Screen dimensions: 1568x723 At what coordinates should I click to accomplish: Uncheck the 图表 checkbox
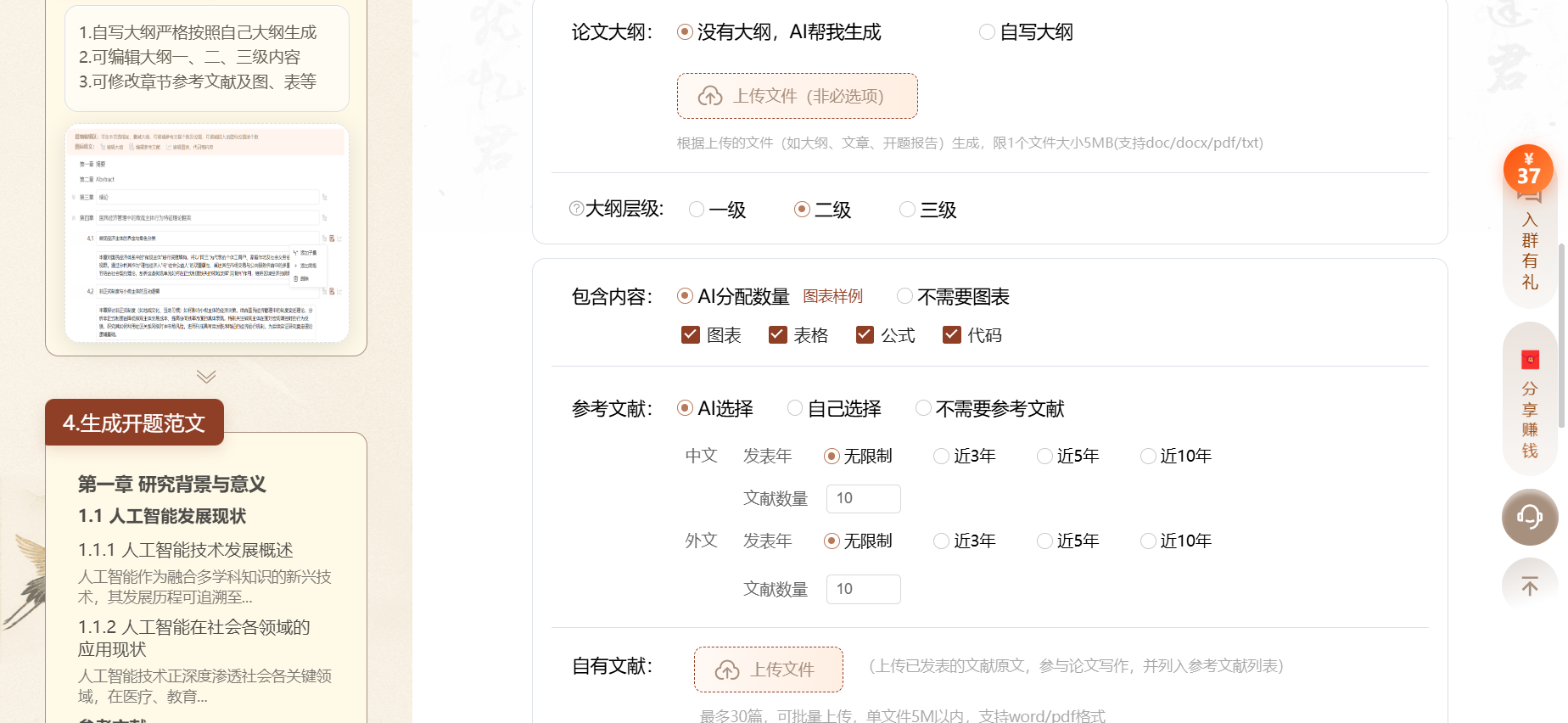coord(691,335)
